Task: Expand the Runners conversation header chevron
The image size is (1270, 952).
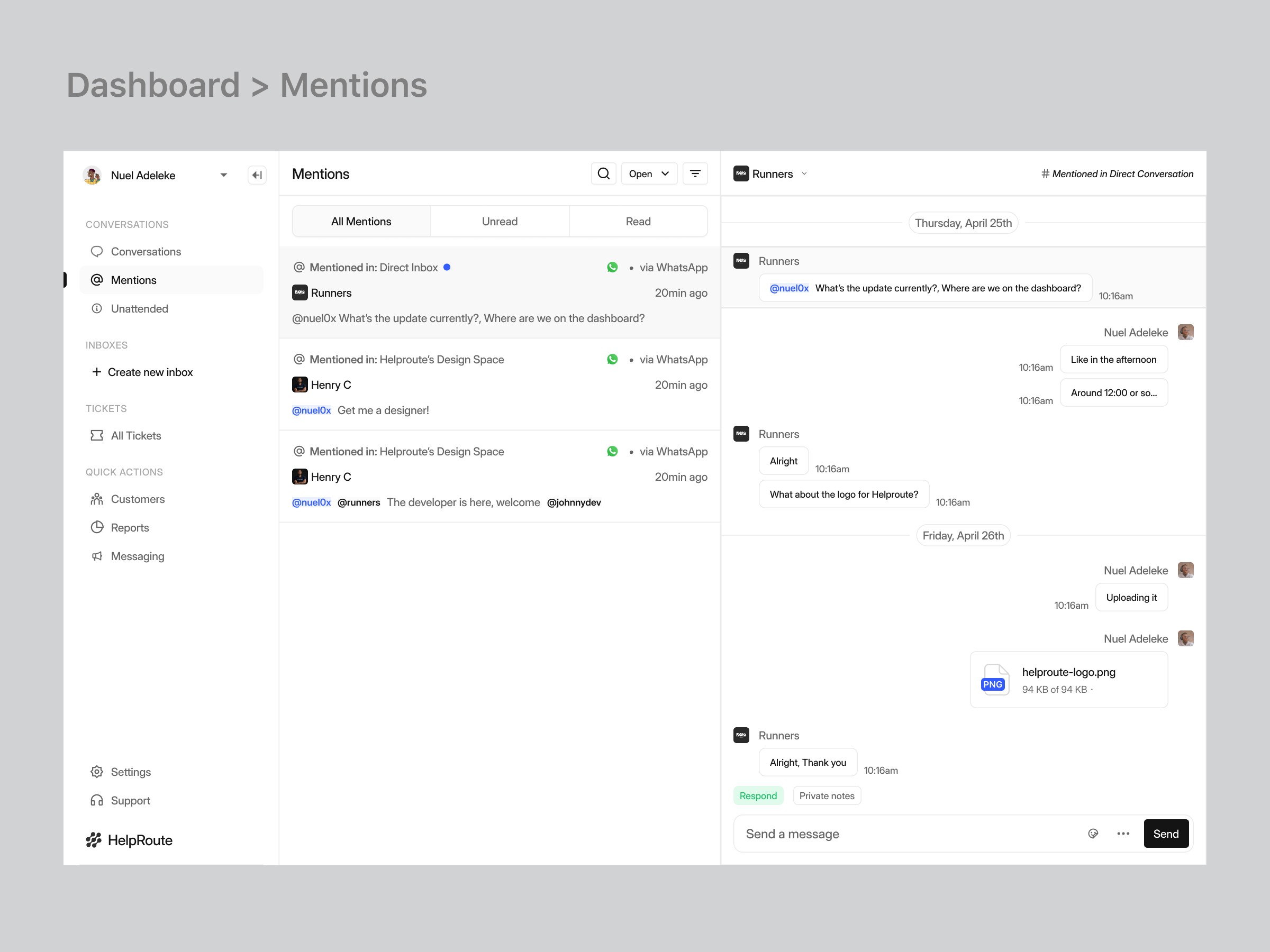Action: coord(804,173)
